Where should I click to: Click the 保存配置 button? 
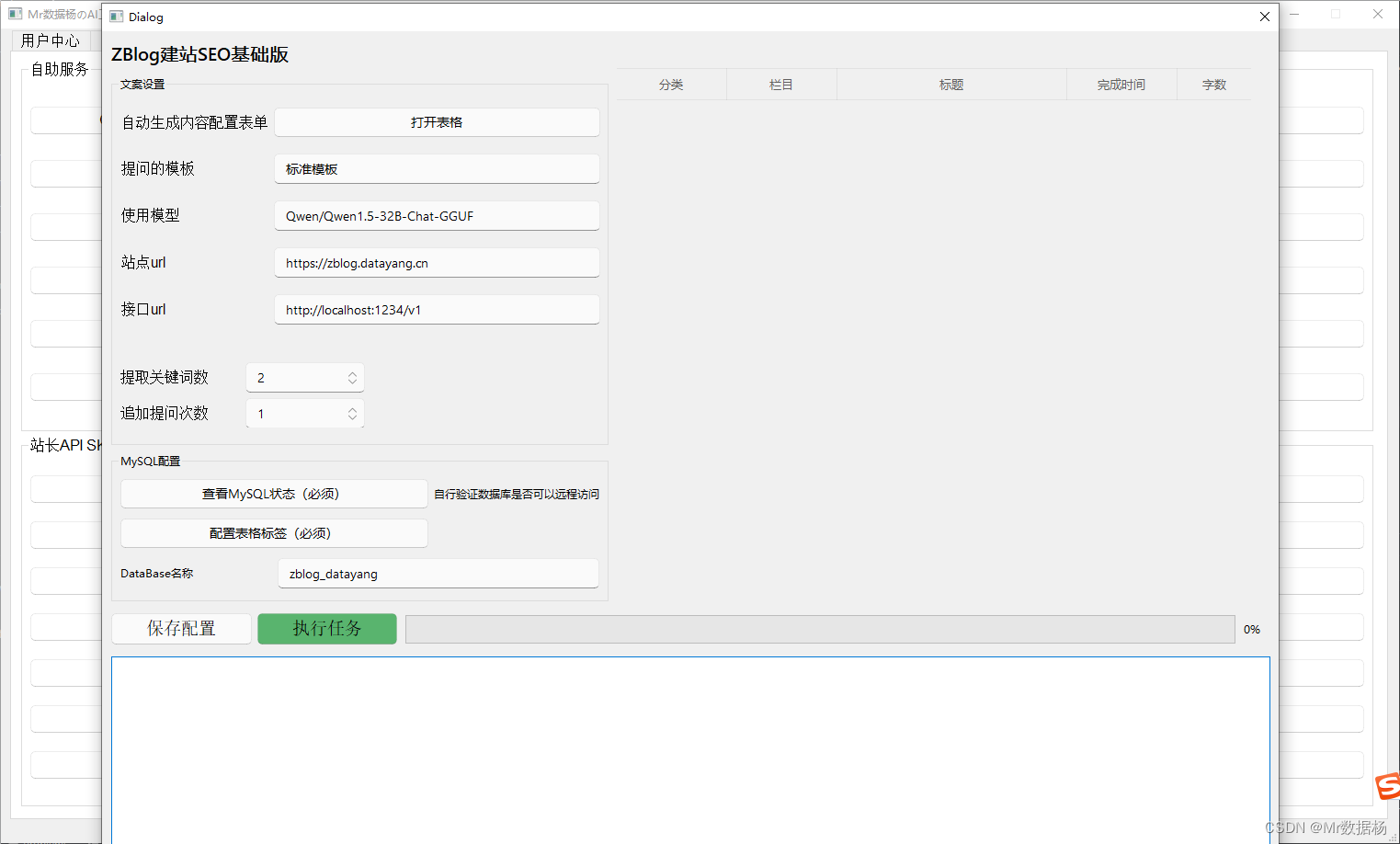tap(181, 629)
